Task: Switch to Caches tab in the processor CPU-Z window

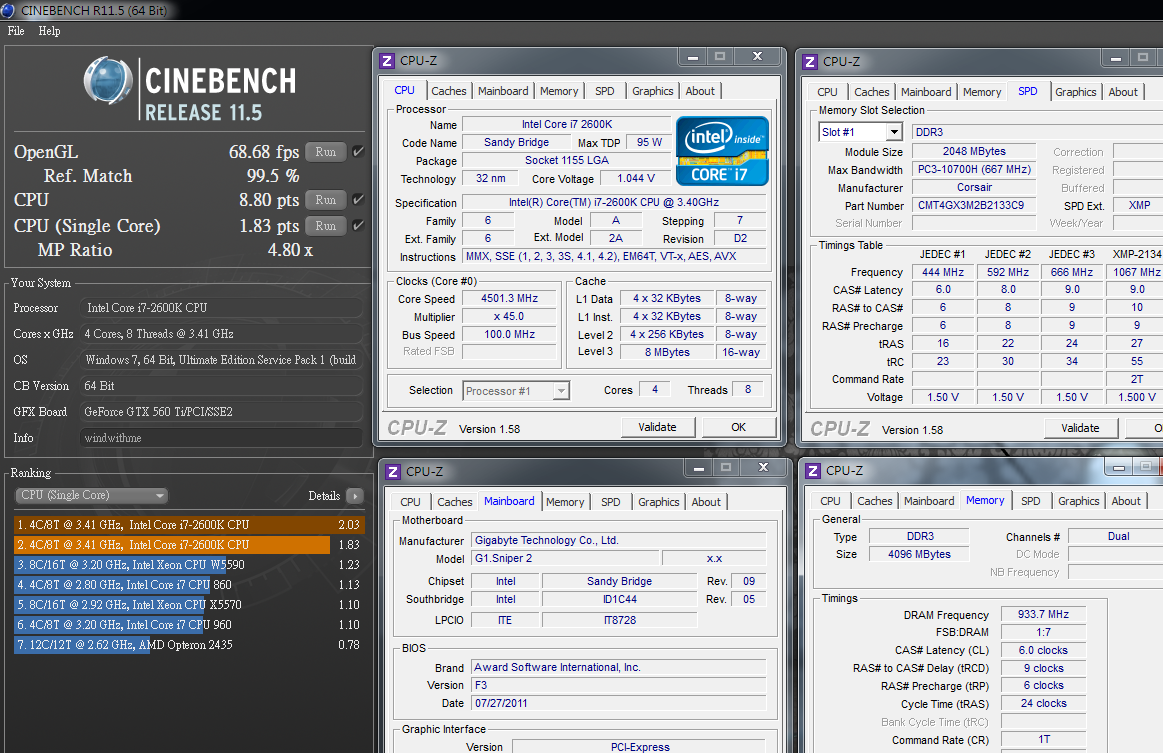Action: pos(448,91)
